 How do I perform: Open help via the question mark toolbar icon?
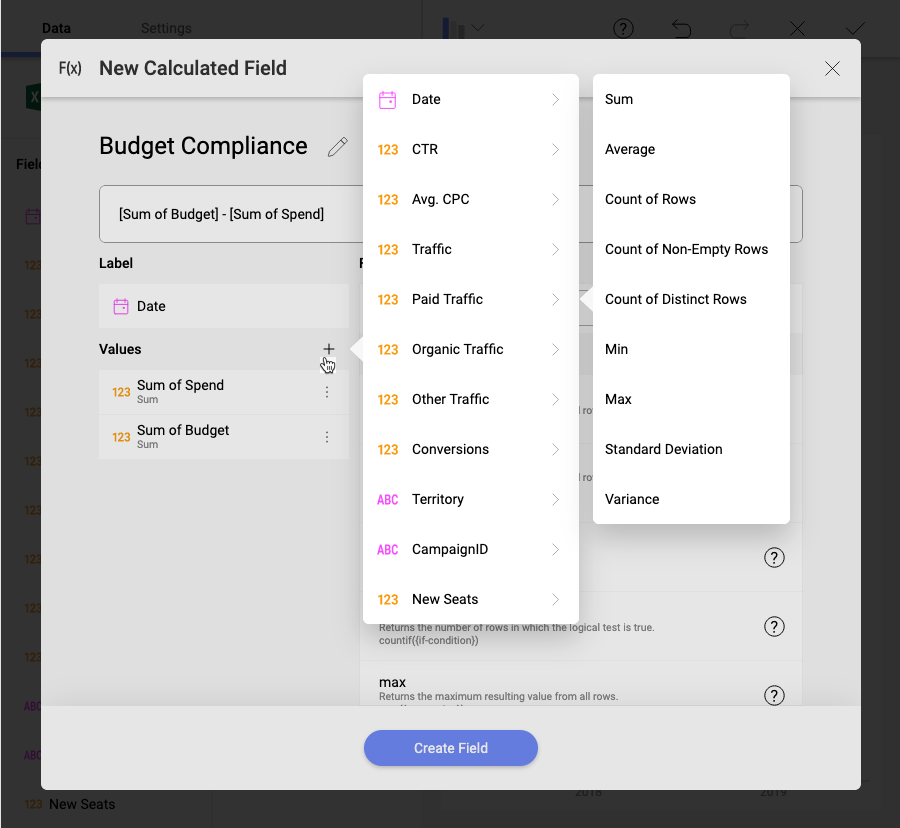tap(623, 29)
